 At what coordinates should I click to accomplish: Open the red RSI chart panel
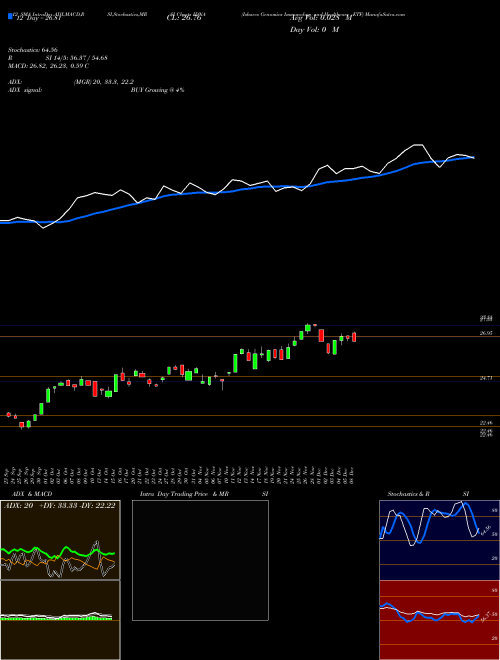439,620
